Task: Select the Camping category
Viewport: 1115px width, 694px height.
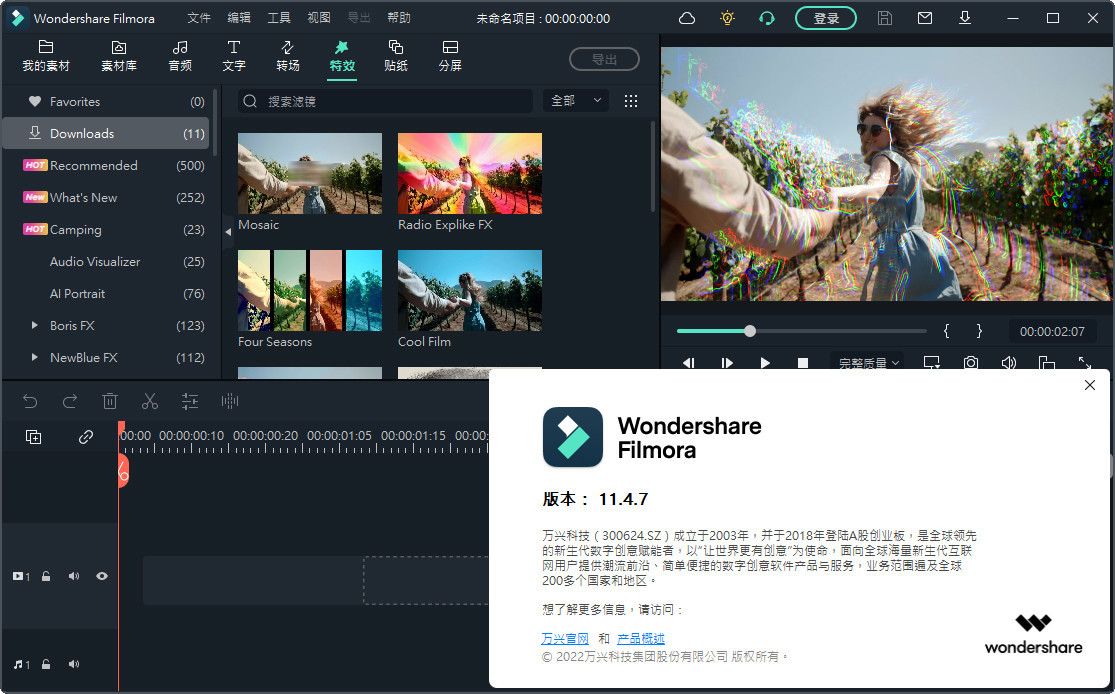Action: click(x=107, y=230)
